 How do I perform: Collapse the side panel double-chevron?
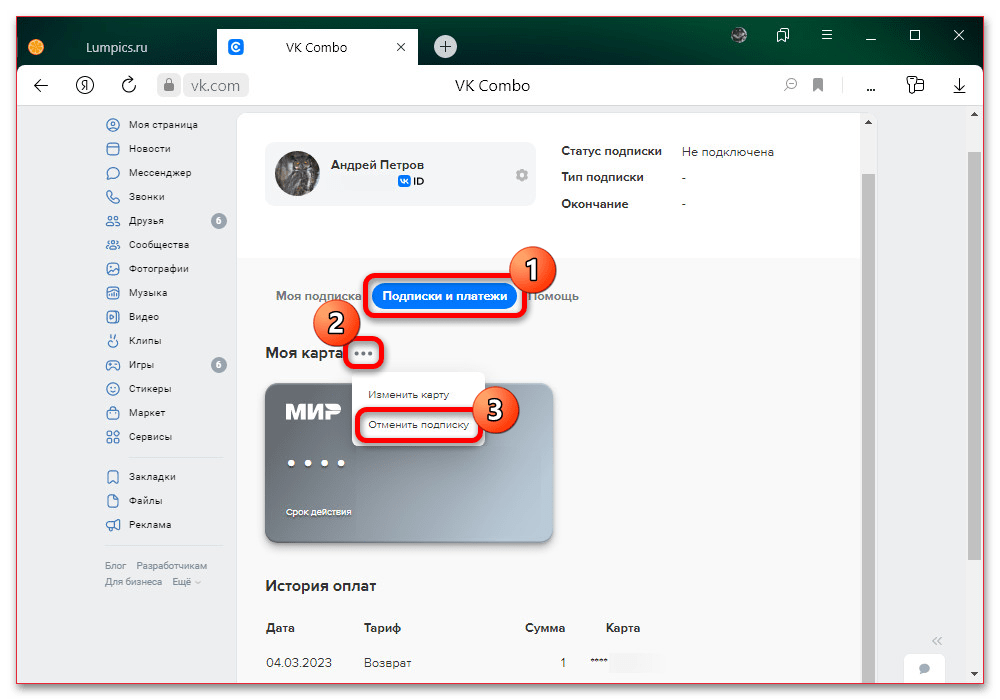[x=937, y=641]
